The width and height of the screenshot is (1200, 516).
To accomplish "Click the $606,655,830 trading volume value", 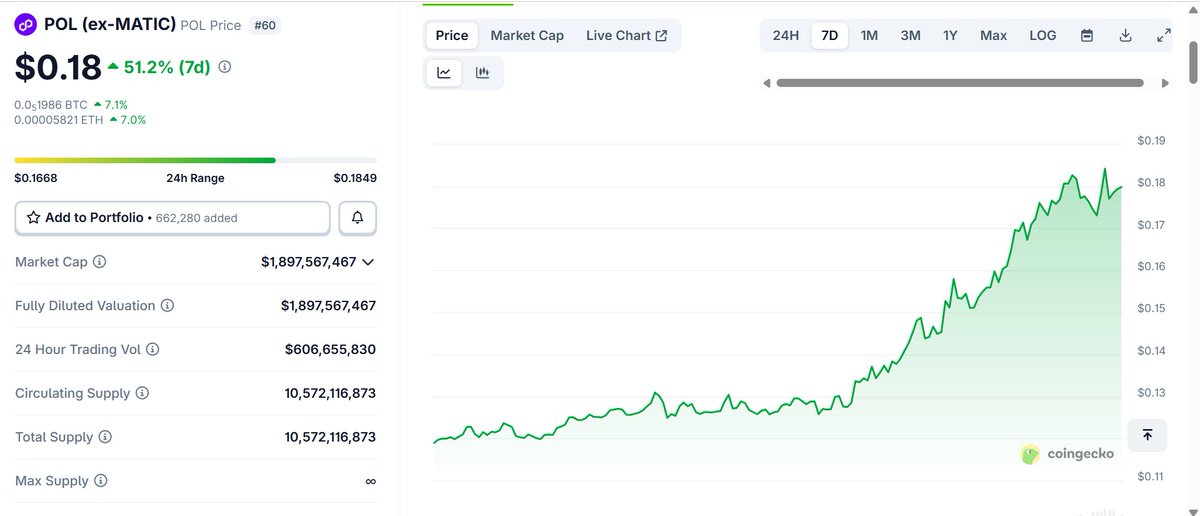I will tap(330, 350).
